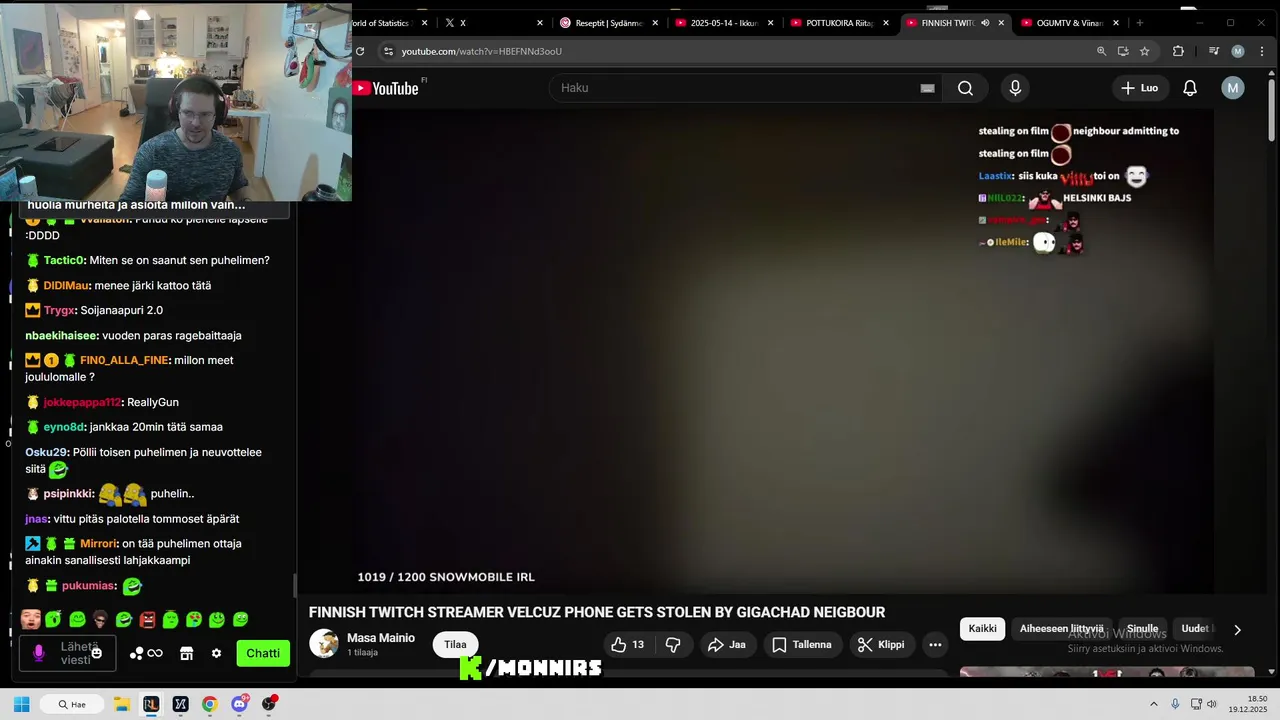1280x720 pixels.
Task: Open chat settings gear icon
Action: (216, 653)
